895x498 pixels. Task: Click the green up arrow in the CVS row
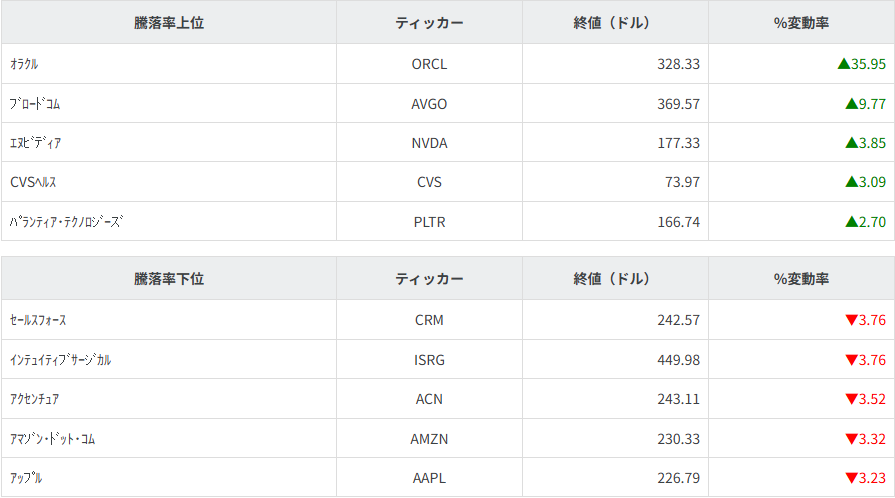point(852,182)
